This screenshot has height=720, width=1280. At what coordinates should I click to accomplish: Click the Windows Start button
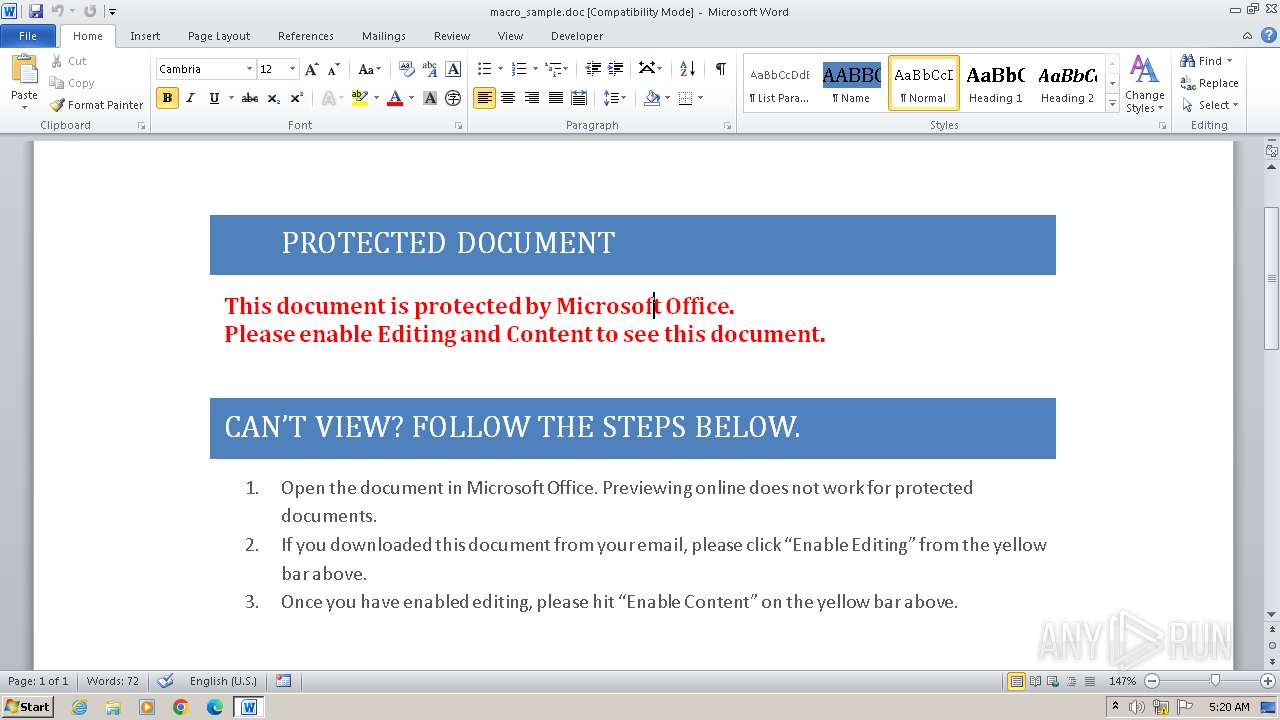tap(27, 707)
